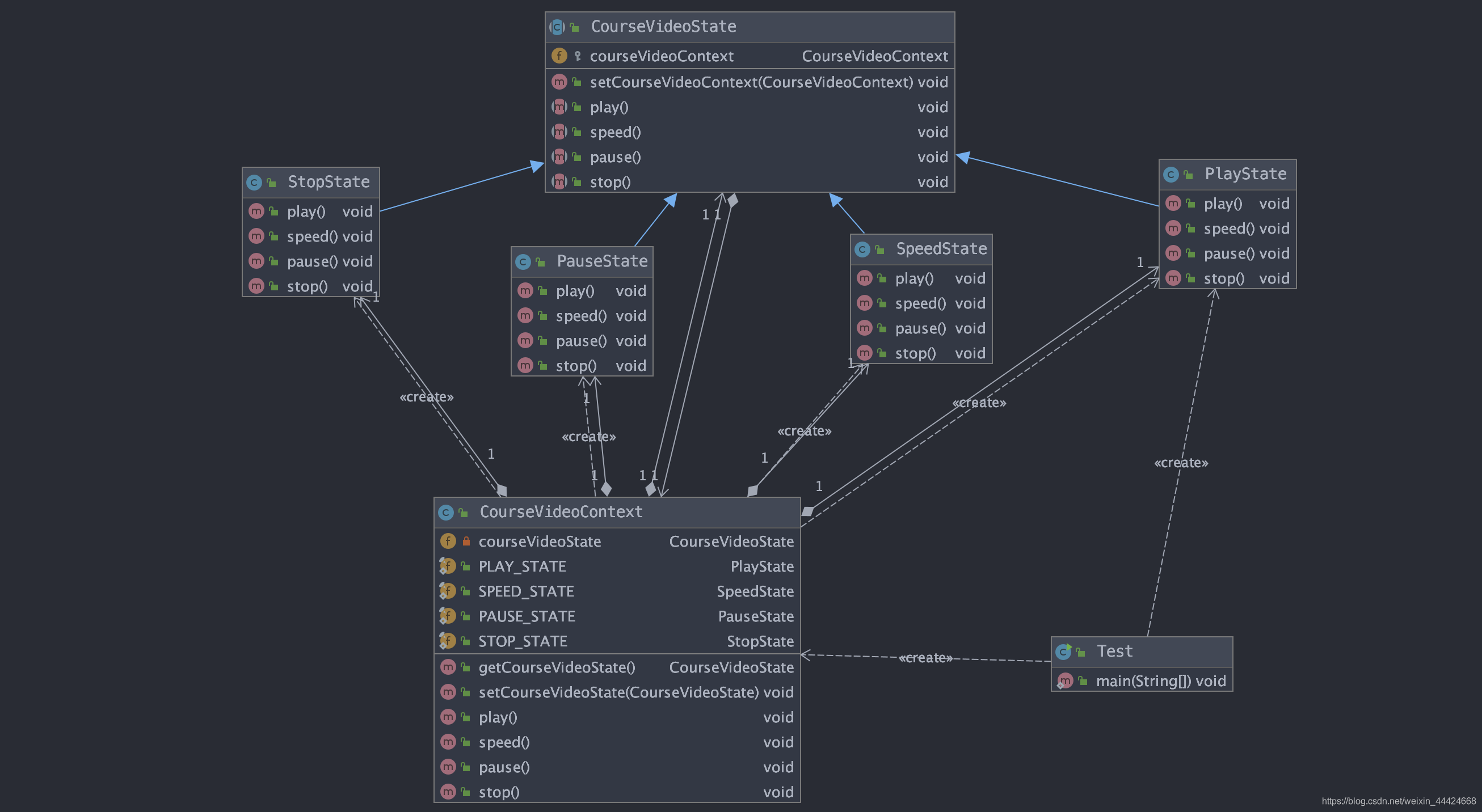Select the PlayState class title
1482x812 pixels.
pyautogui.click(x=1245, y=174)
